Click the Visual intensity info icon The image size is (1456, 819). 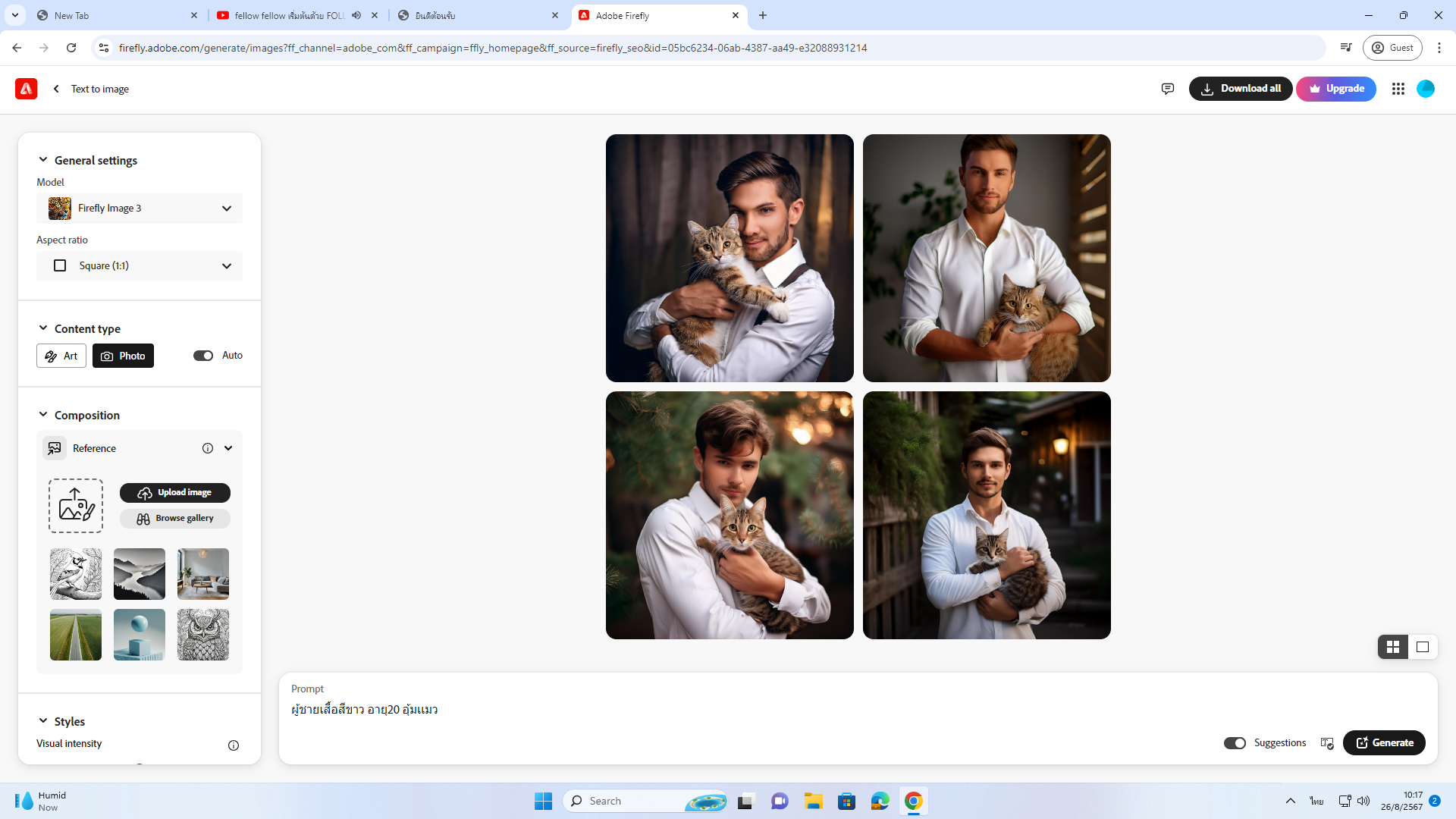coord(234,745)
